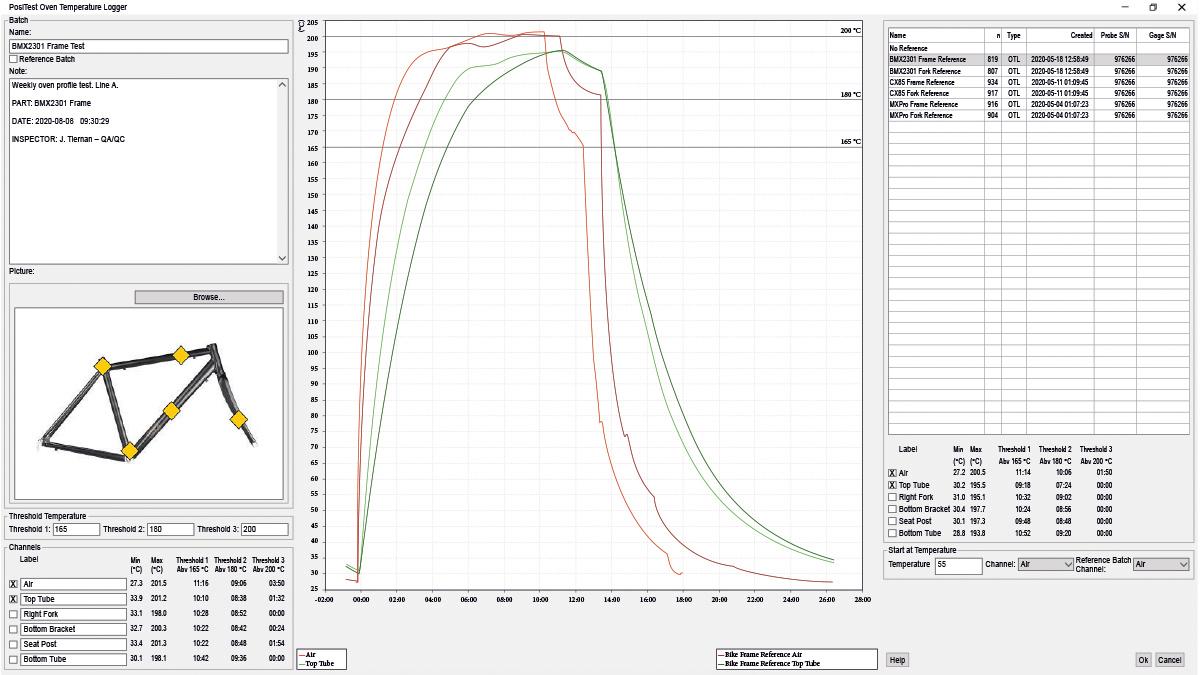This screenshot has height=675, width=1200.
Task: Click the red Air legend swatch
Action: tap(302, 655)
